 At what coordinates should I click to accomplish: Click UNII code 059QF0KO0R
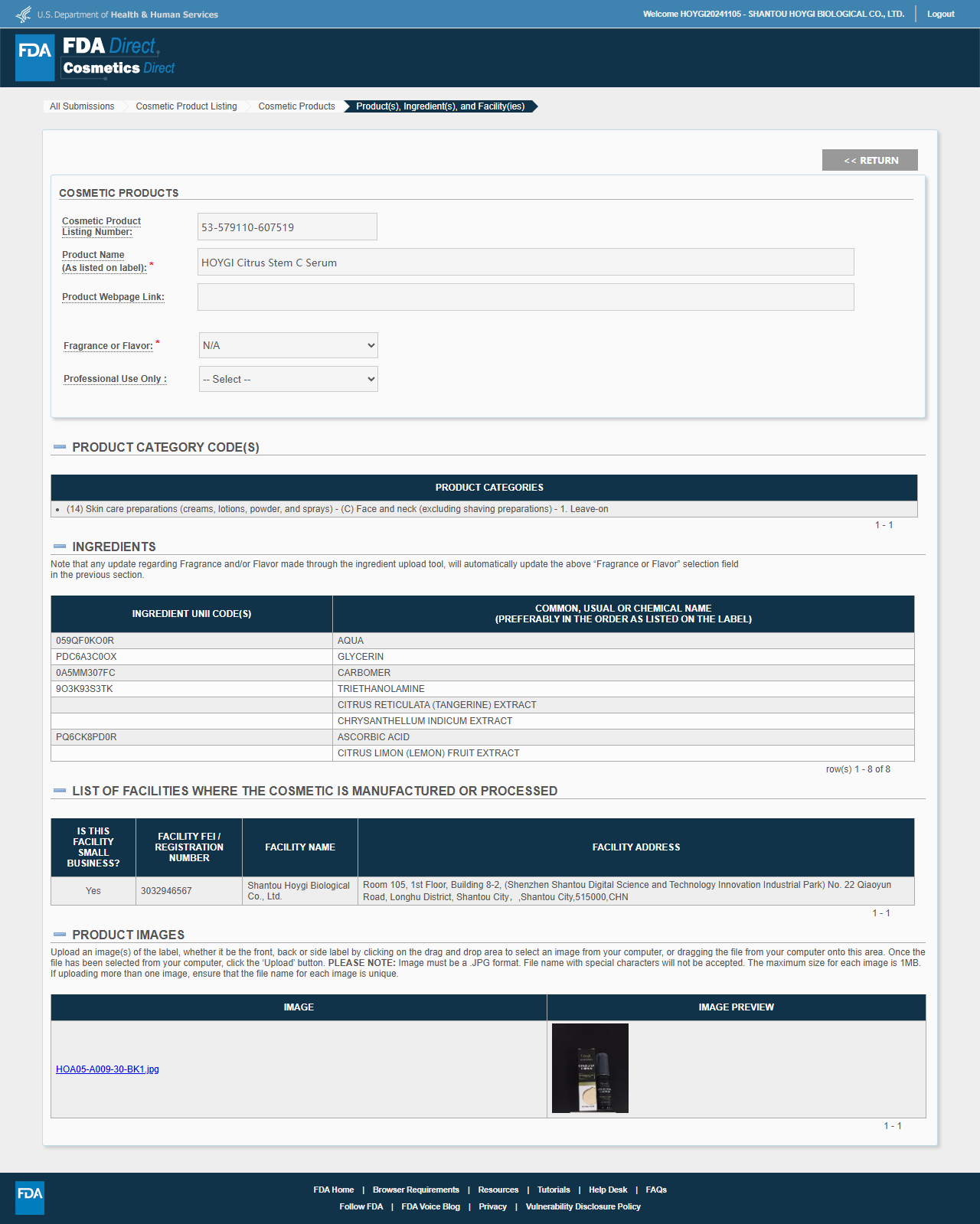pos(85,641)
